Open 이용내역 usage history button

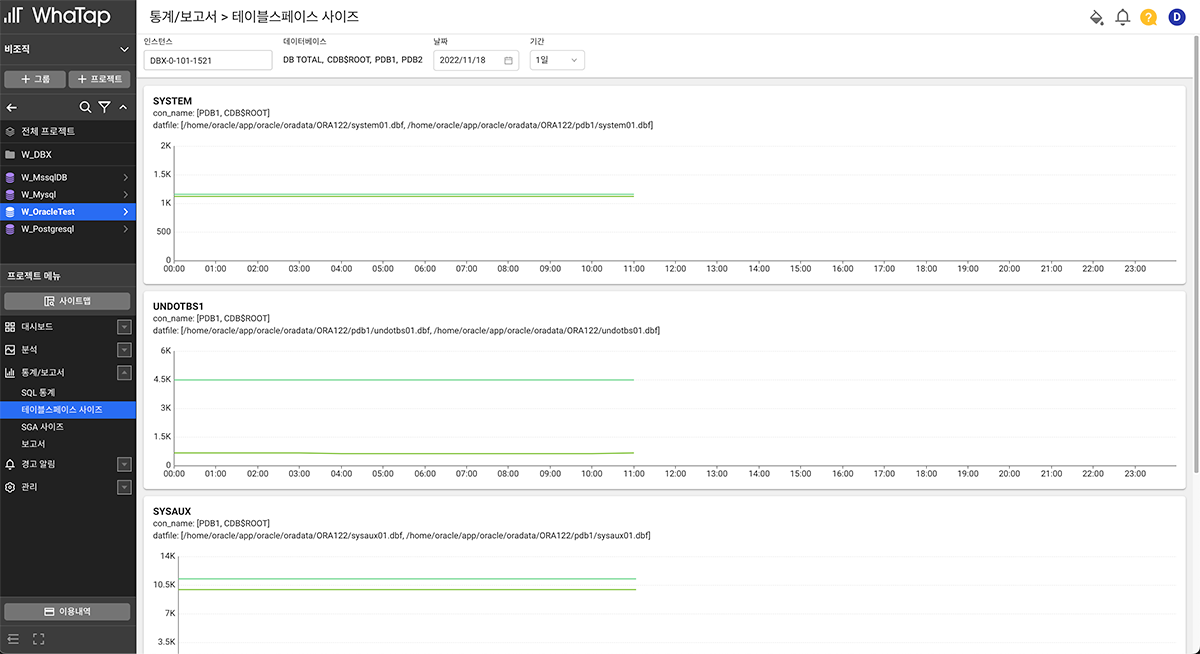(67, 612)
